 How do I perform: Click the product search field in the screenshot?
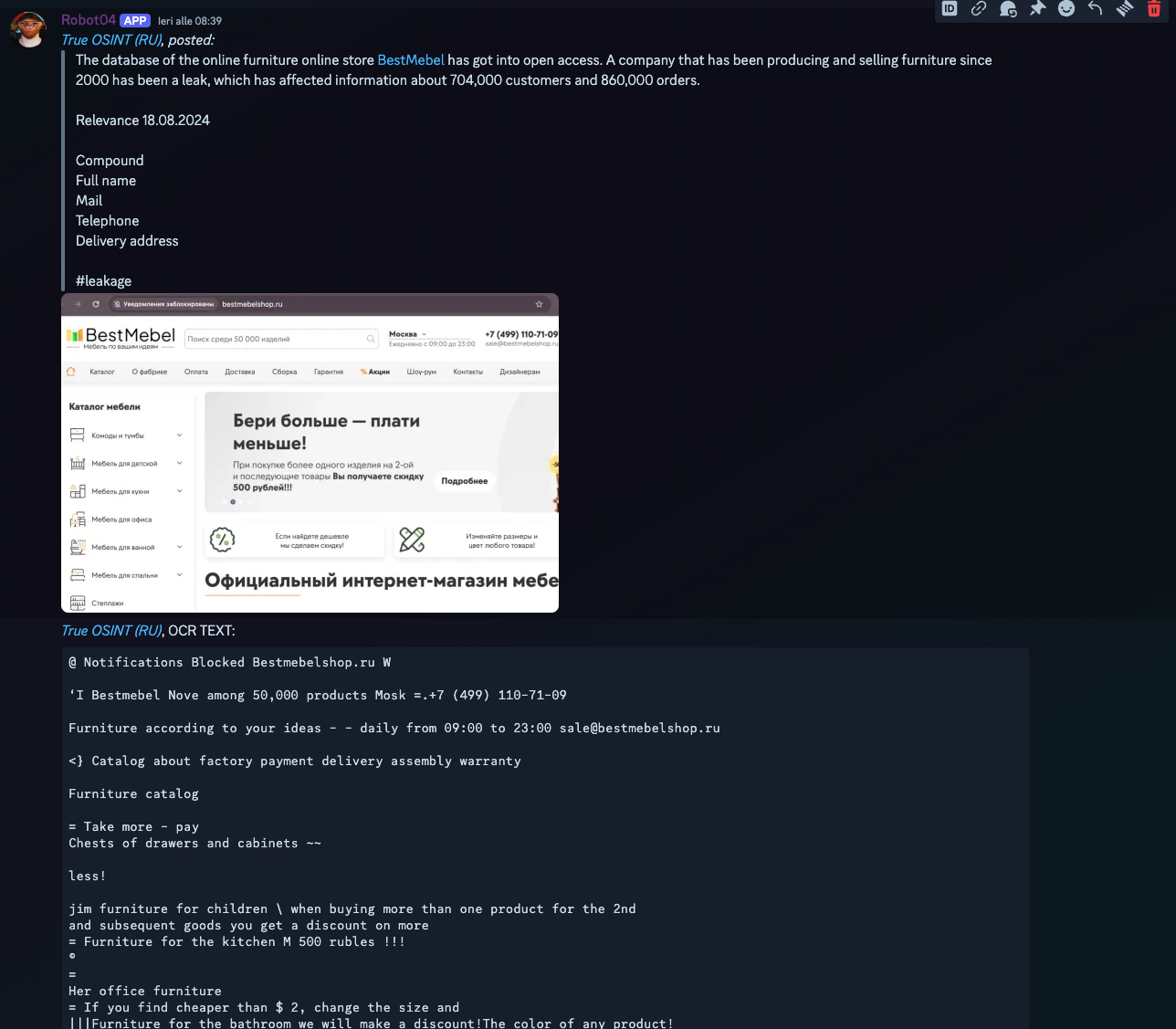point(276,339)
